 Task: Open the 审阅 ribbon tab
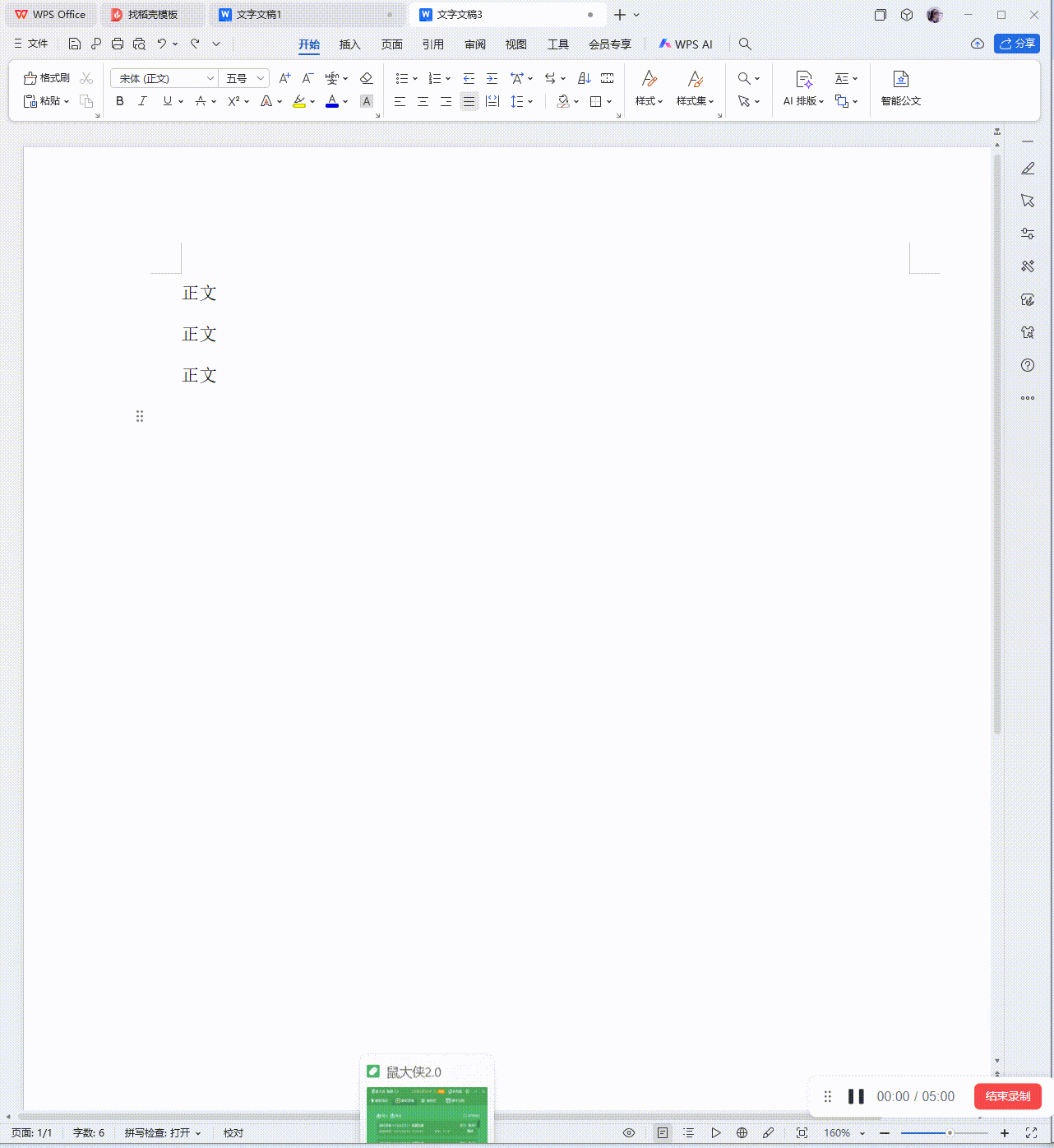(x=474, y=44)
